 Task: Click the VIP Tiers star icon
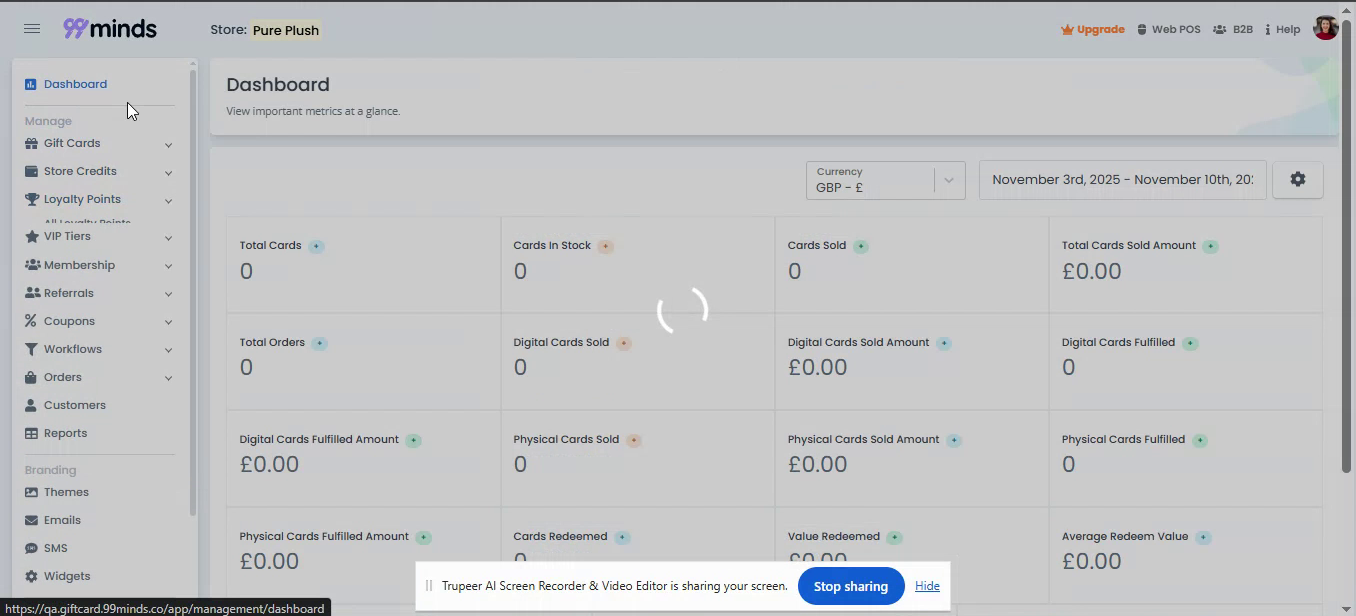pos(31,237)
